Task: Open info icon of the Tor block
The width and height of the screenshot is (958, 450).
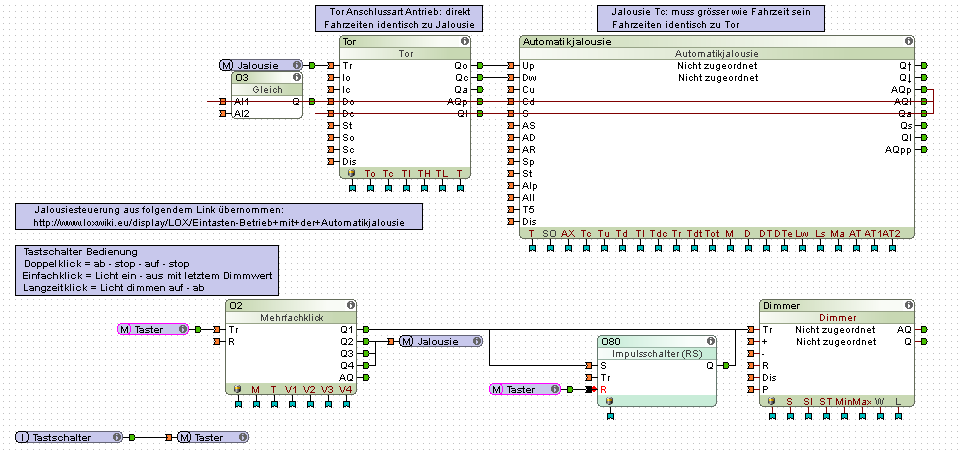Action: [465, 42]
